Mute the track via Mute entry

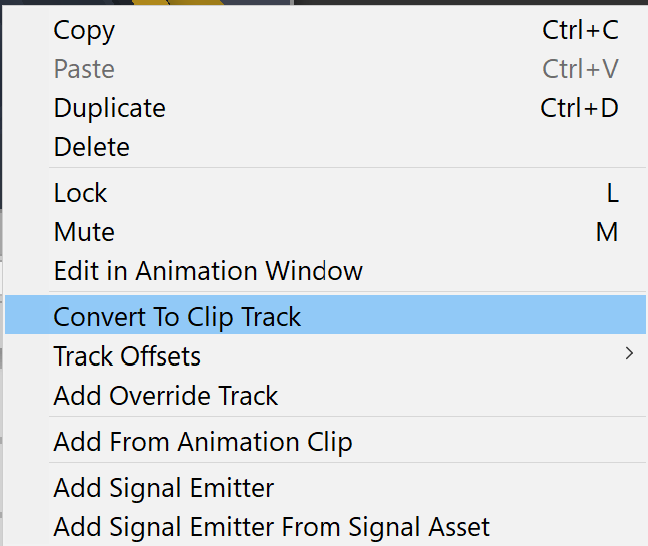[x=84, y=232]
